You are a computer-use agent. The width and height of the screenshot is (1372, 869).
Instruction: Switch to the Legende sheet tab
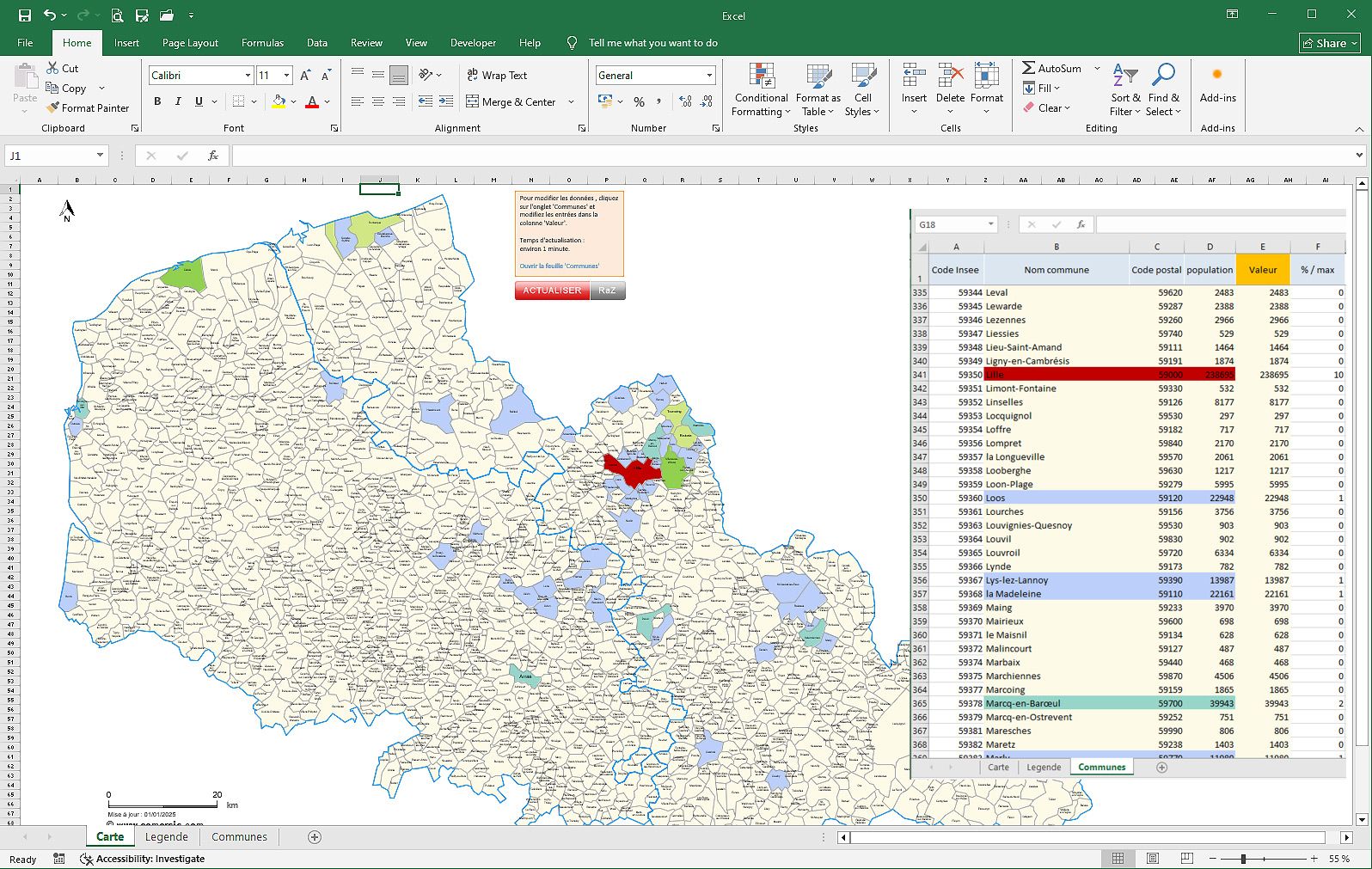(x=166, y=837)
